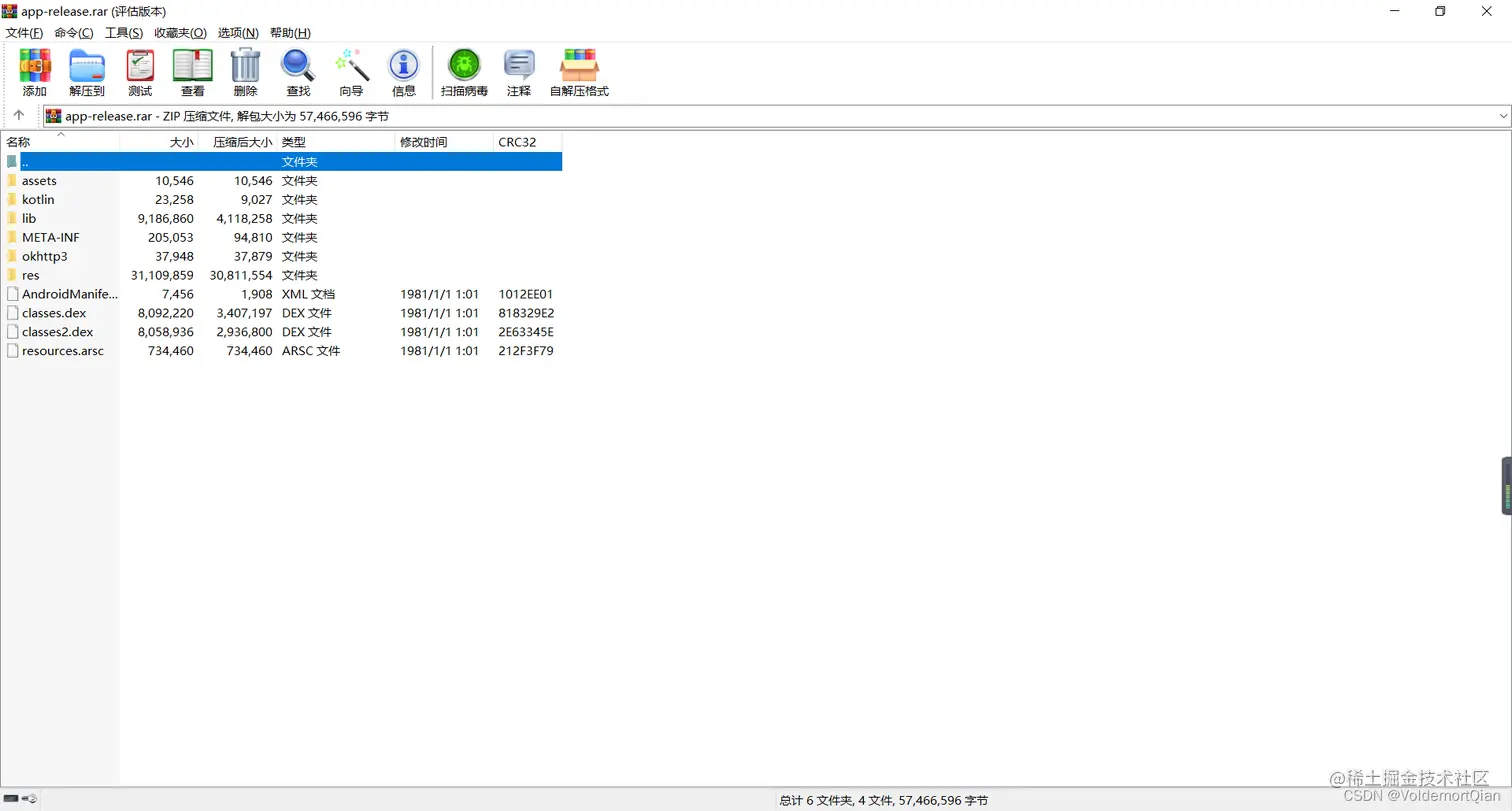Click the Delete (删除) trash icon
1512x811 pixels.
click(245, 66)
